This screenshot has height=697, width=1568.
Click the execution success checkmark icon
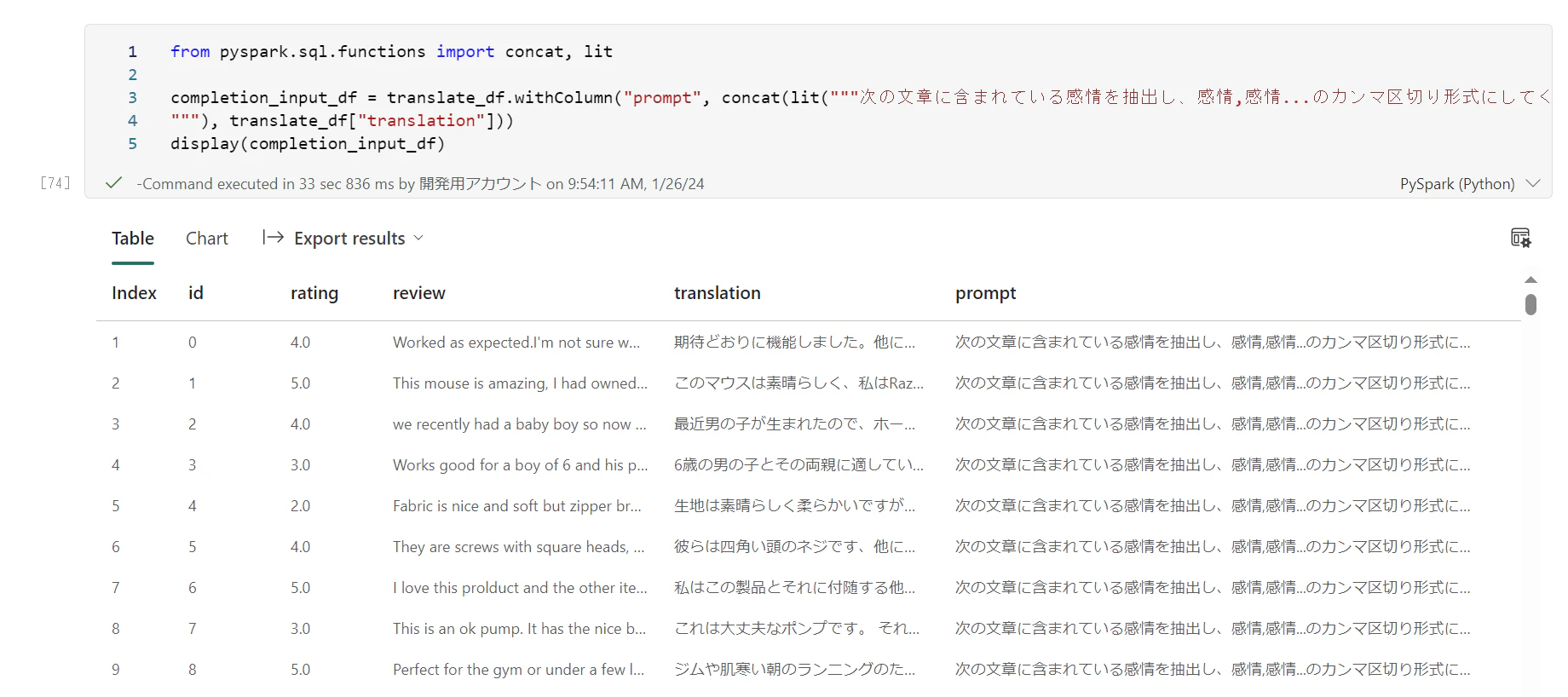coord(113,182)
